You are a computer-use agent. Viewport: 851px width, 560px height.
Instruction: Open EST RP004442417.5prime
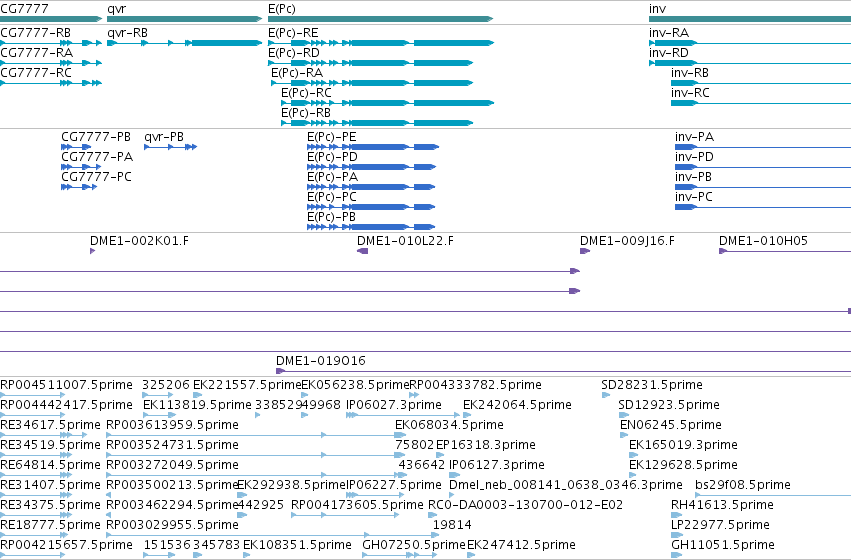[66, 405]
